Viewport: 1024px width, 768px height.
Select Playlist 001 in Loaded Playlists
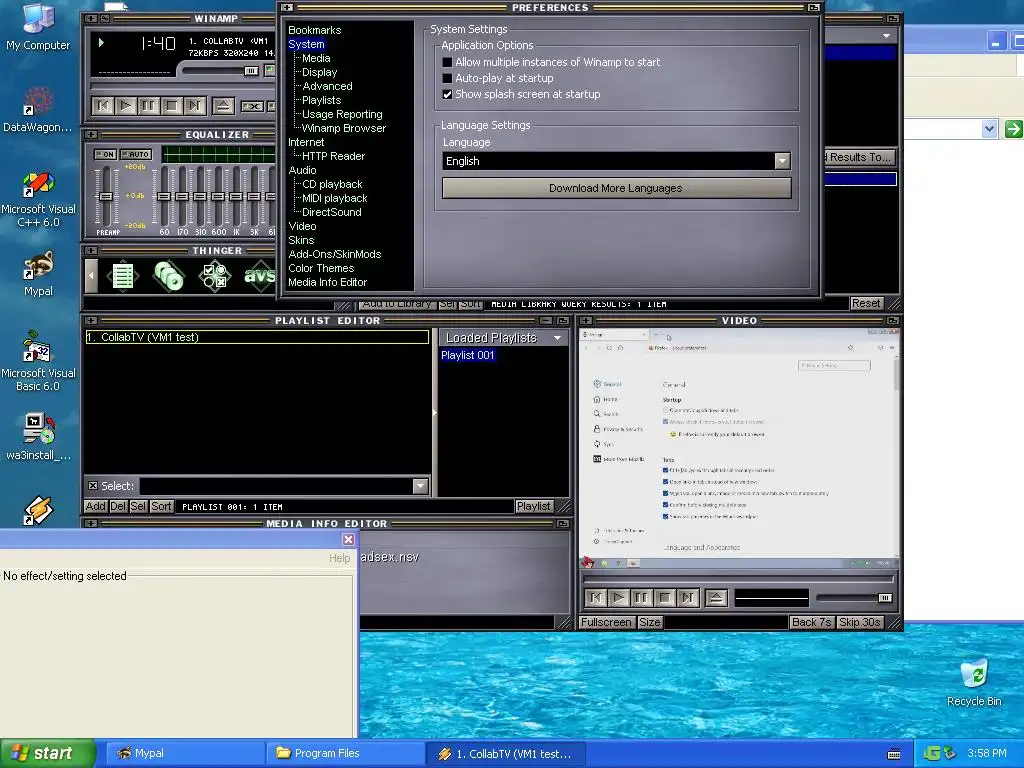pyautogui.click(x=468, y=355)
